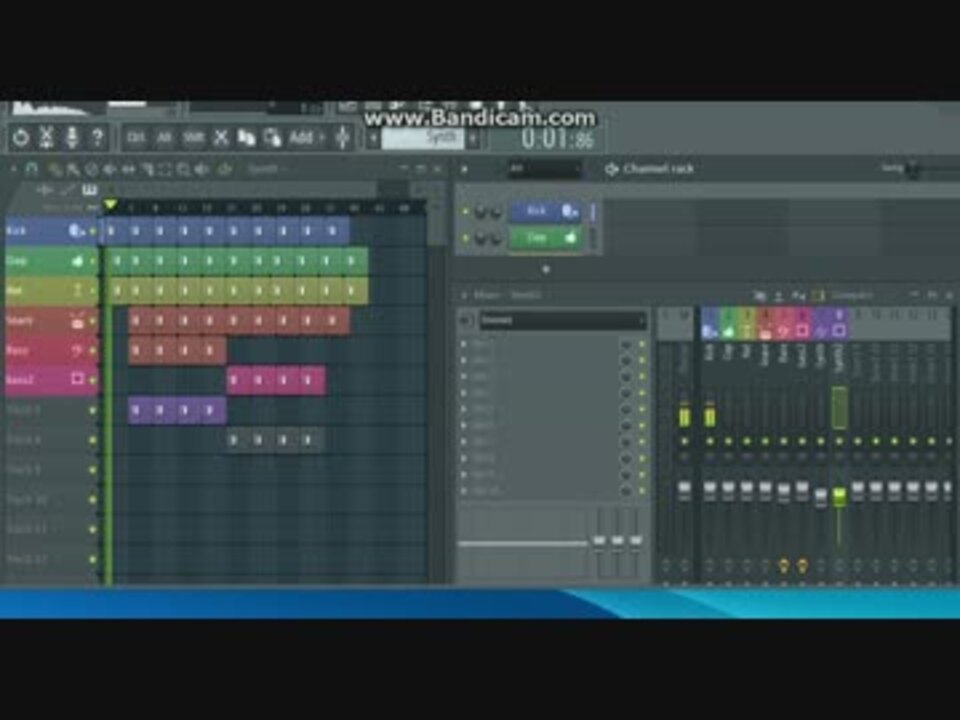Click the microphone recording icon in toolbar
This screenshot has height=720, width=960.
[72, 137]
